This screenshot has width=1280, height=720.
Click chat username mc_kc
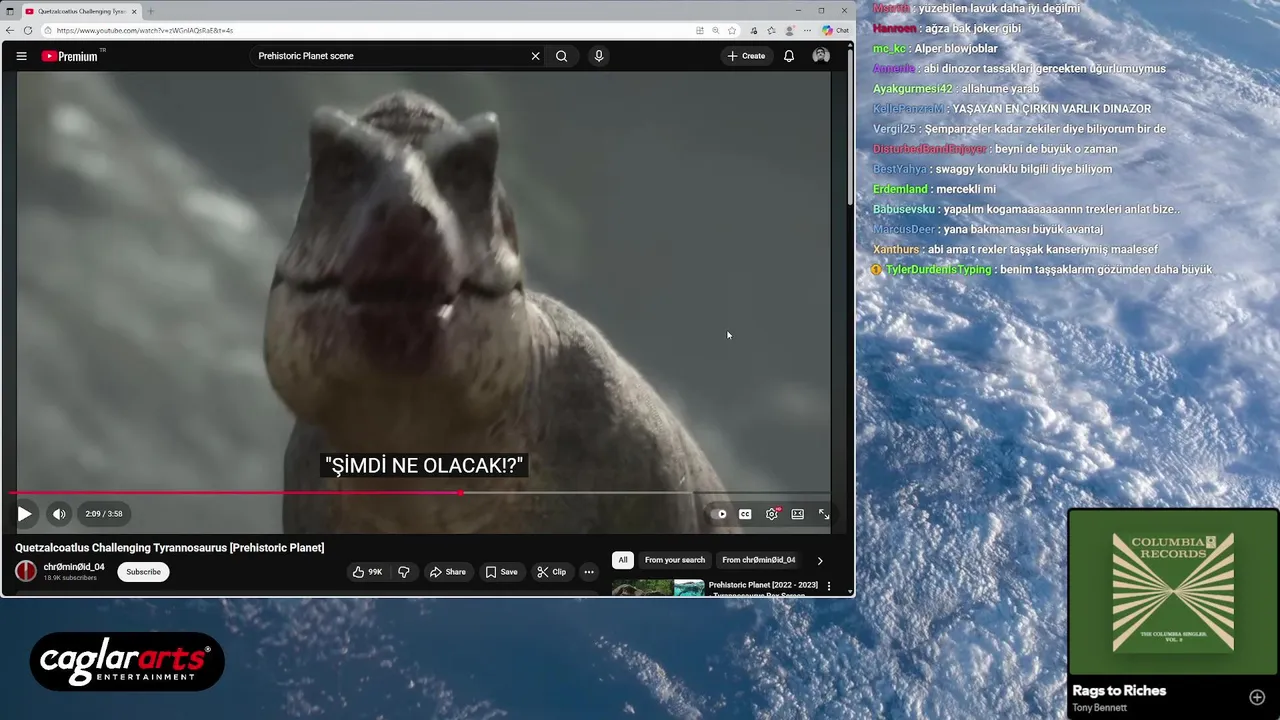tap(889, 49)
